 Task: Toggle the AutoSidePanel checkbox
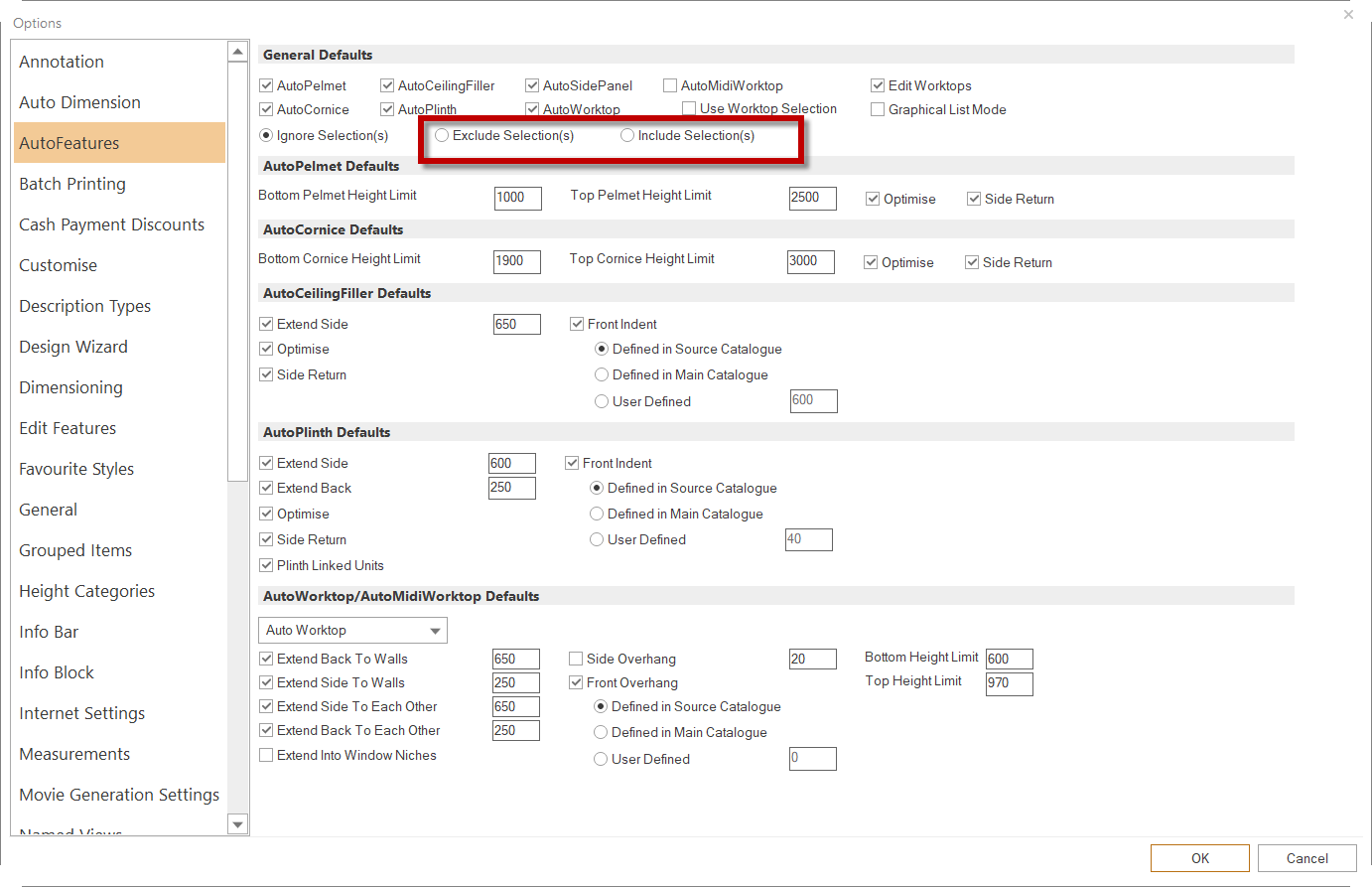pos(532,85)
